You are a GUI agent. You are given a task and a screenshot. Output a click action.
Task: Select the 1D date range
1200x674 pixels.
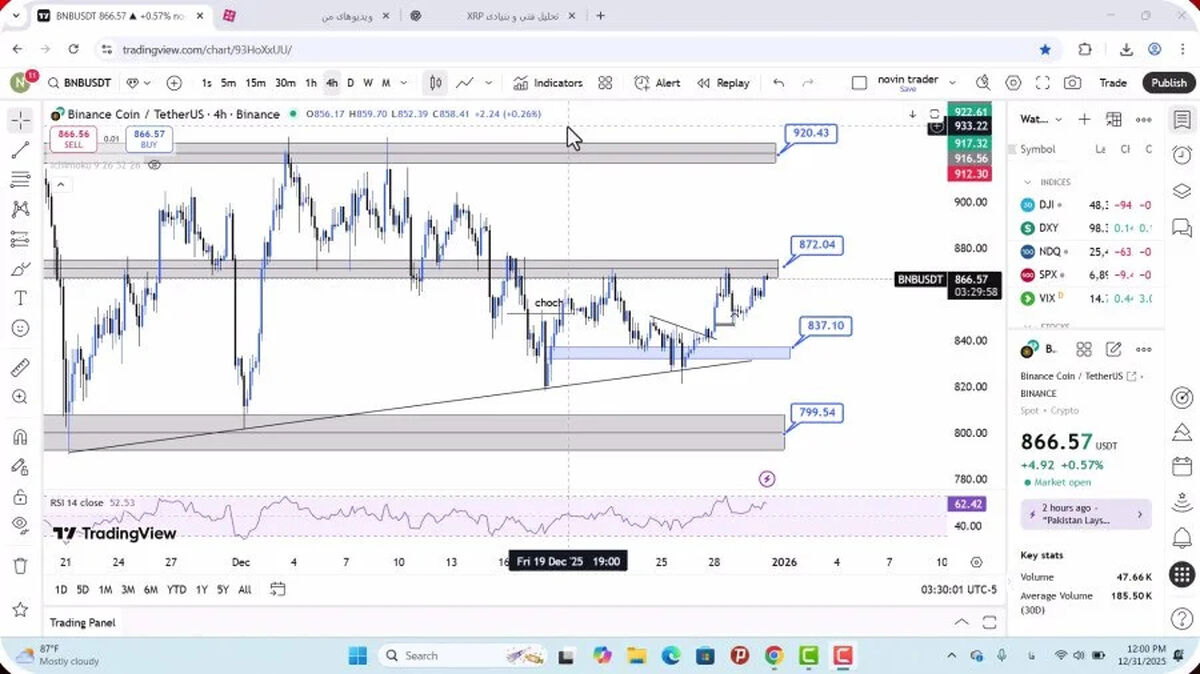tap(61, 590)
